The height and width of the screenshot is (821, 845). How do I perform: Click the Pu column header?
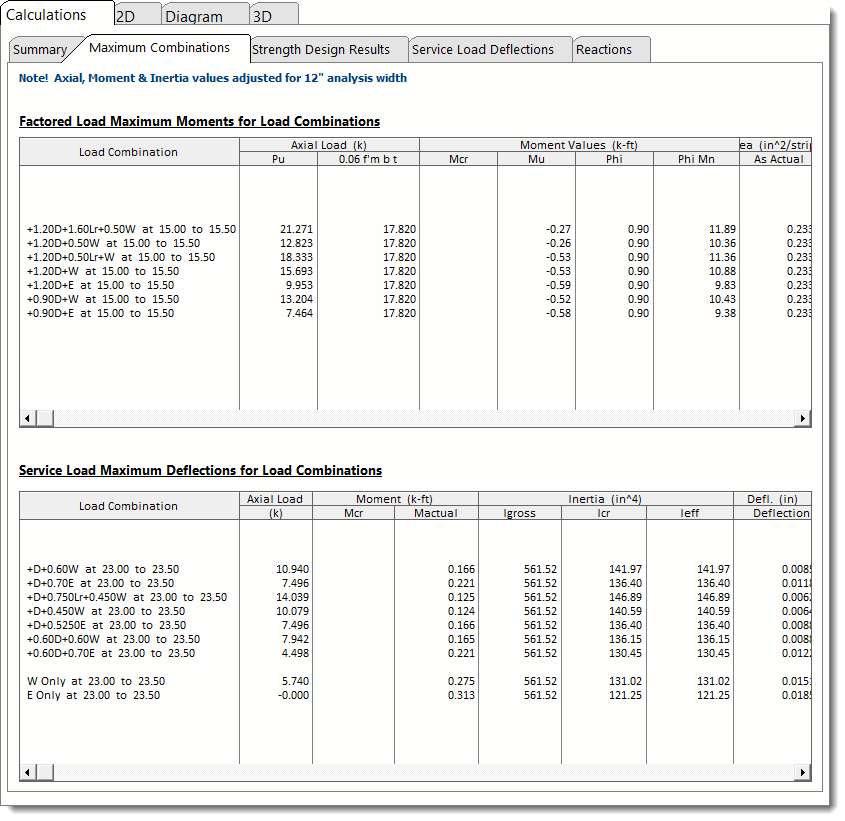pyautogui.click(x=278, y=159)
